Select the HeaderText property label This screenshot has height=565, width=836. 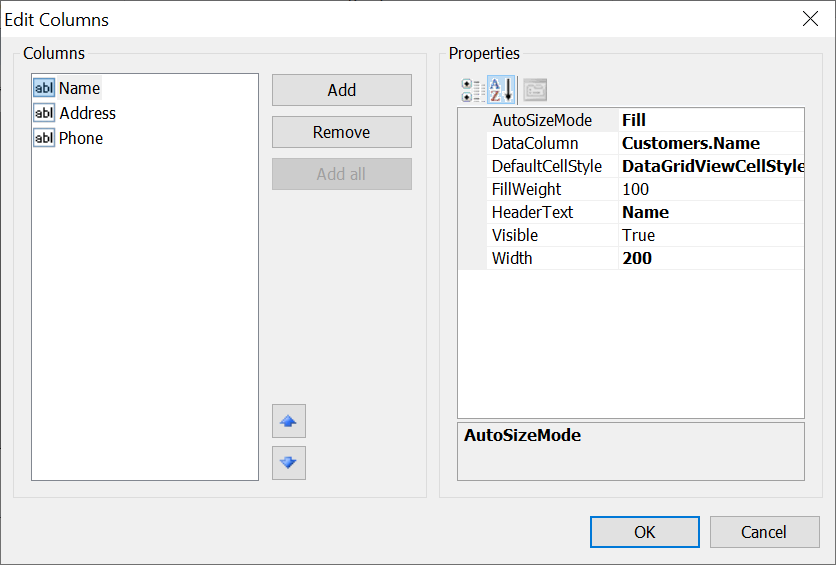point(532,212)
